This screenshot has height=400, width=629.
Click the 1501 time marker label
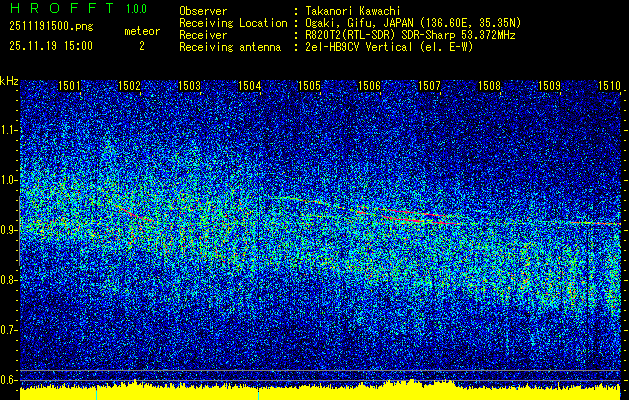[69, 85]
